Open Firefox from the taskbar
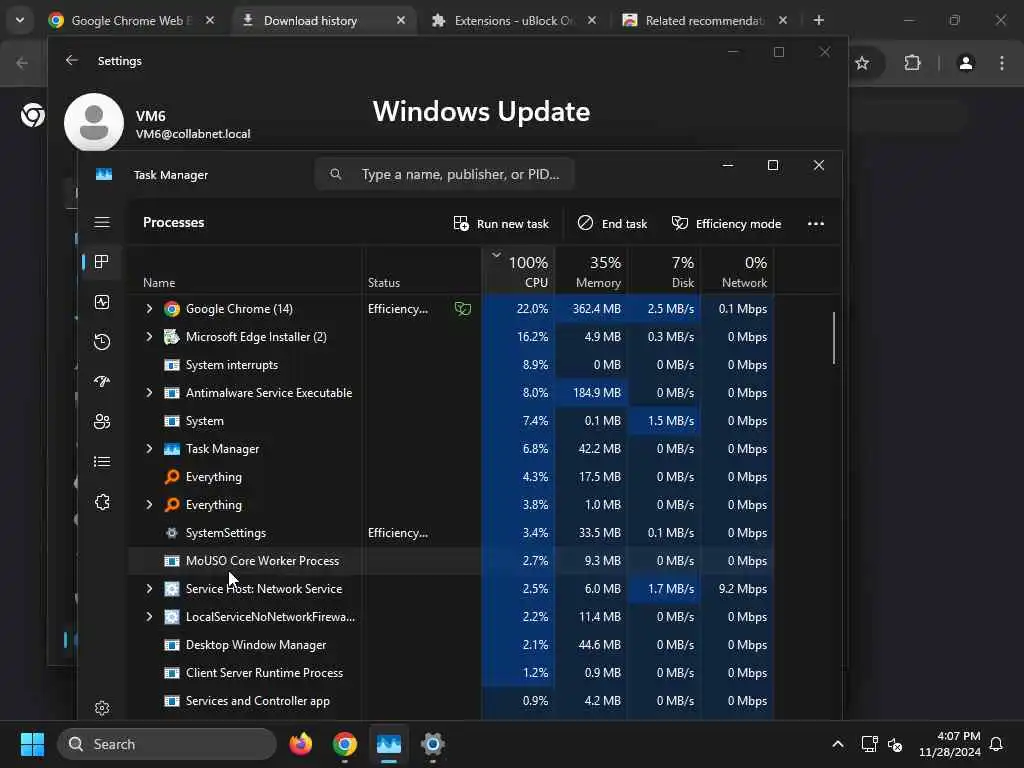This screenshot has width=1024, height=768. click(x=300, y=744)
